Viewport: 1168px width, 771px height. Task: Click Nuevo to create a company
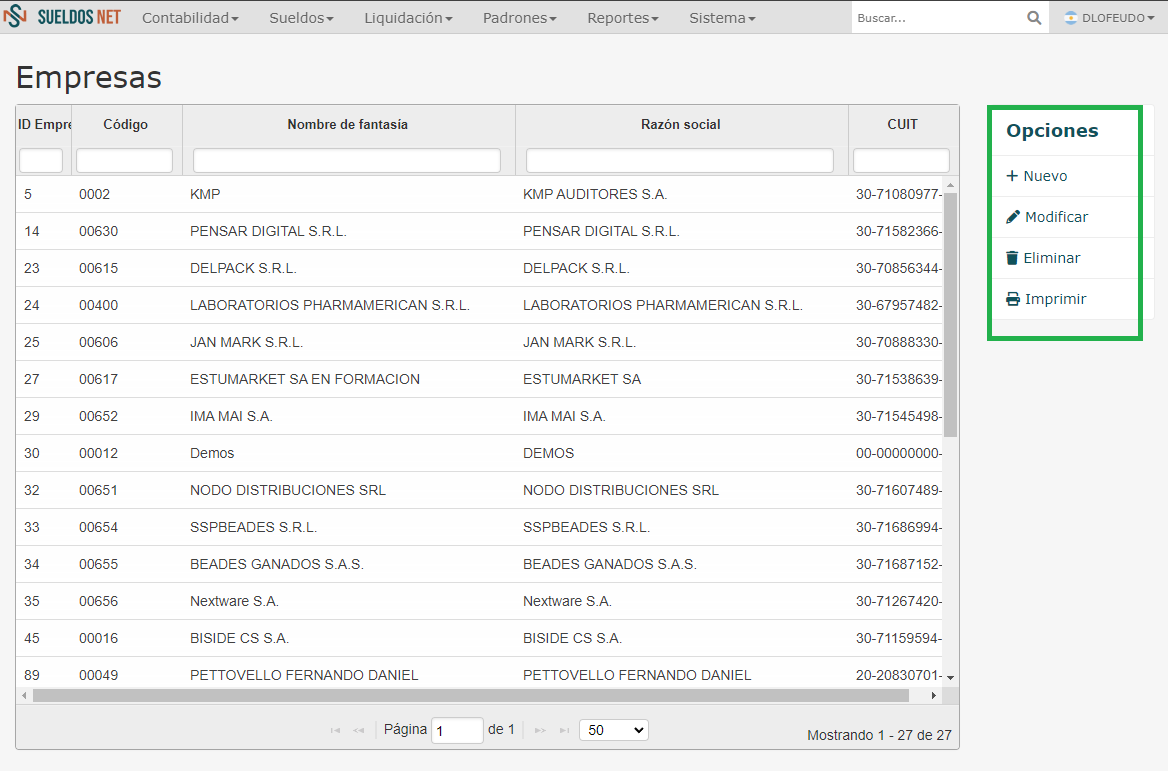pos(1037,176)
